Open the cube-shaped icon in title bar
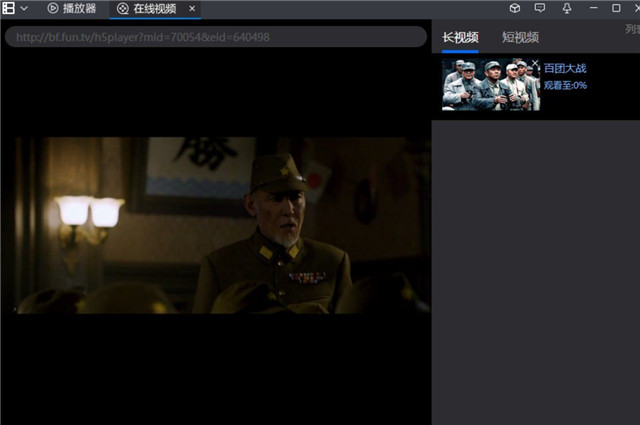Screen dimensions: 640x425 (x=515, y=8)
